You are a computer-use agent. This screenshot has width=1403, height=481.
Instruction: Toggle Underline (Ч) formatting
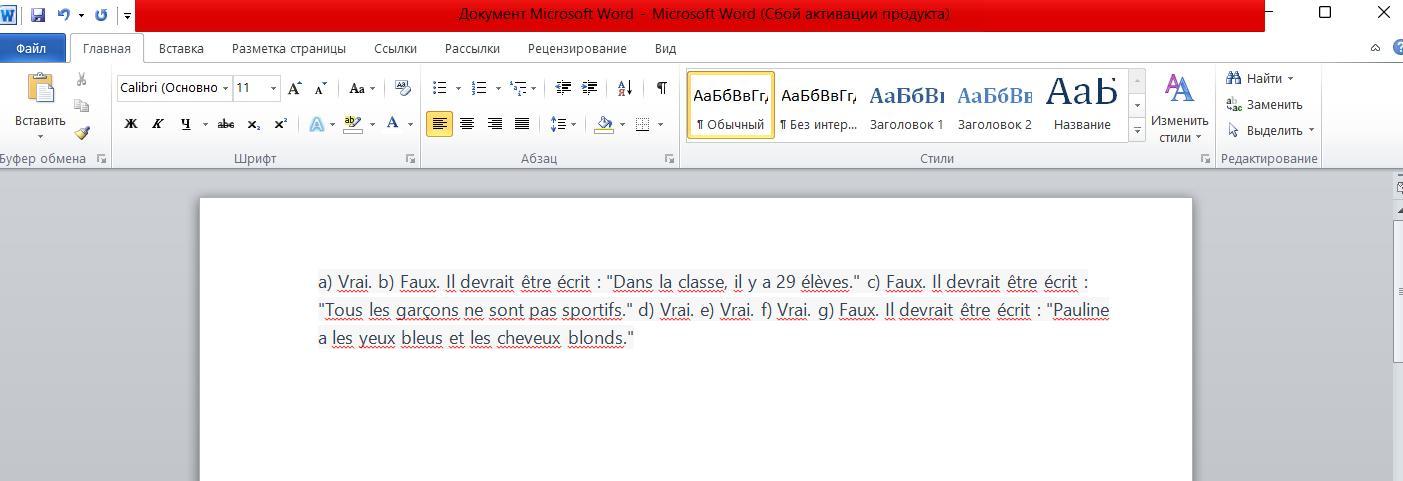pyautogui.click(x=185, y=124)
